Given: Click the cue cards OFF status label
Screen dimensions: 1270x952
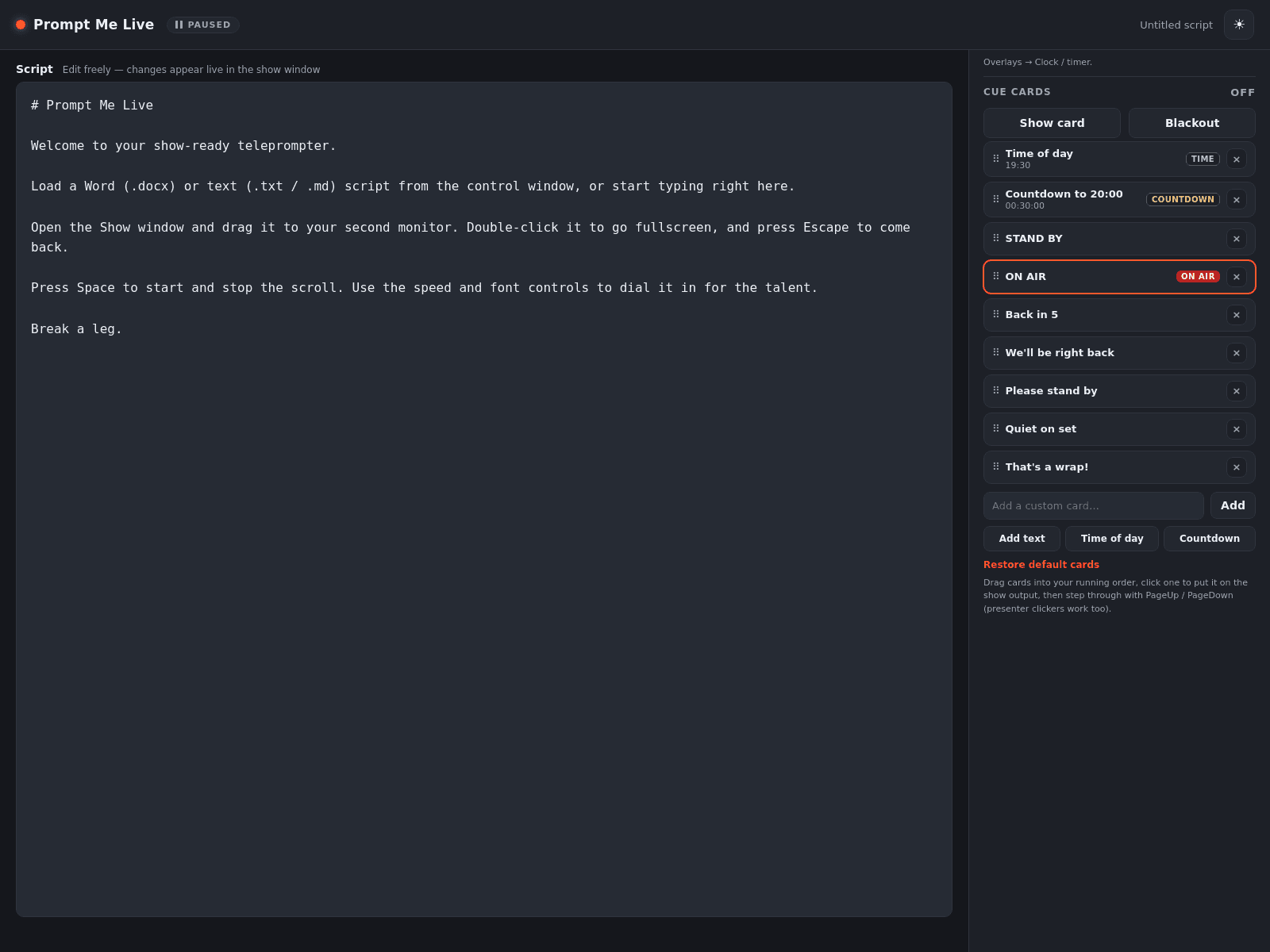Looking at the screenshot, I should [x=1242, y=93].
